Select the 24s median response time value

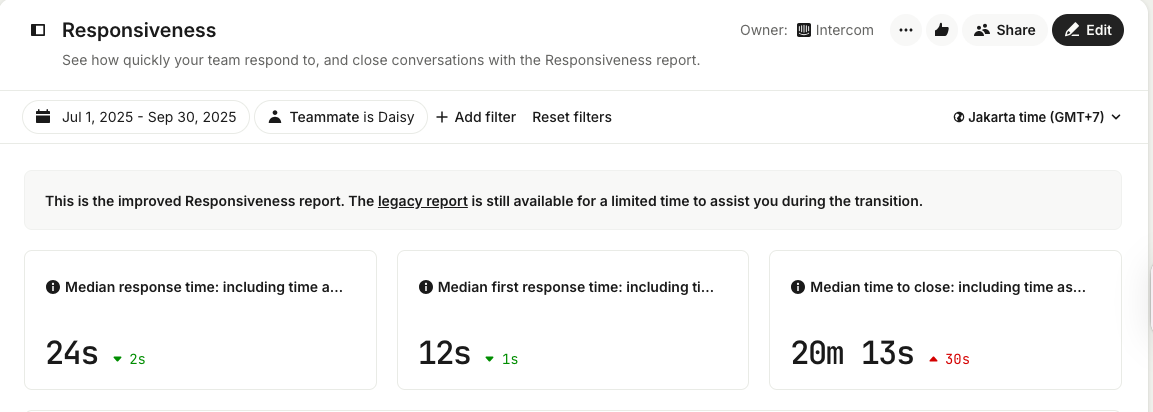tap(72, 353)
